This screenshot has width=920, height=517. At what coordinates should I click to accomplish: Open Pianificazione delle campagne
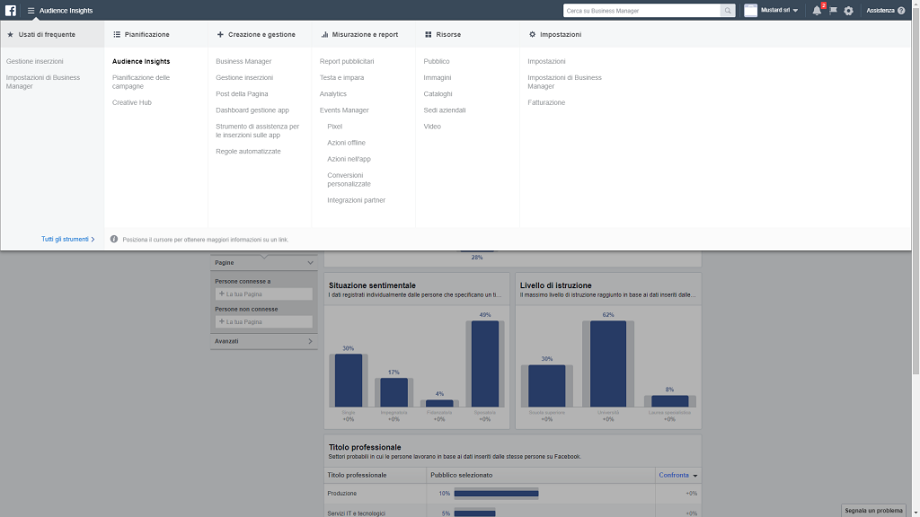tap(141, 82)
